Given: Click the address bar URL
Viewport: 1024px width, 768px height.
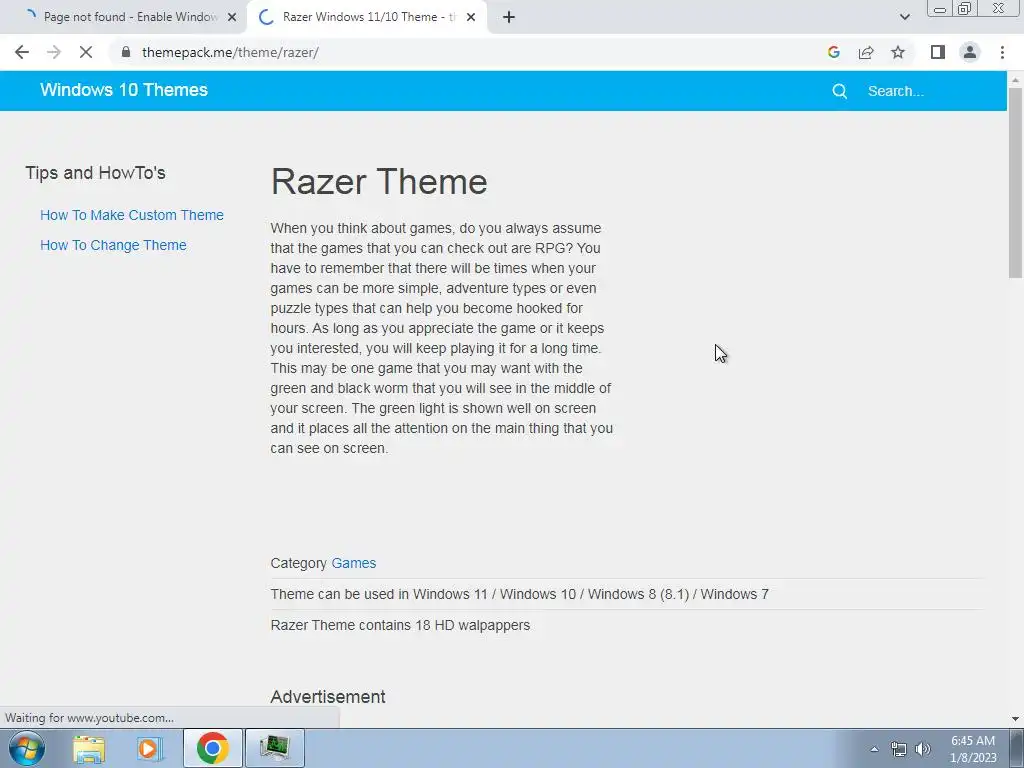Looking at the screenshot, I should [230, 52].
